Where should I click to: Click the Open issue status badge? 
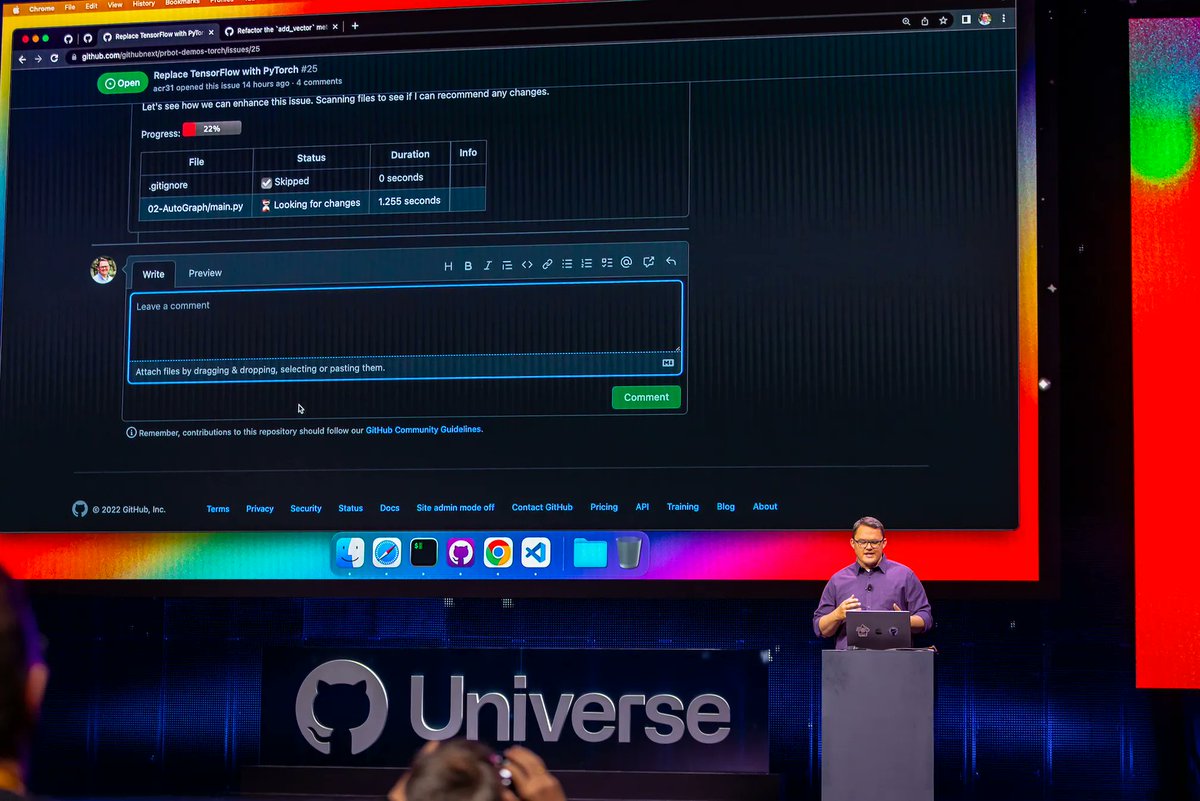click(x=122, y=83)
